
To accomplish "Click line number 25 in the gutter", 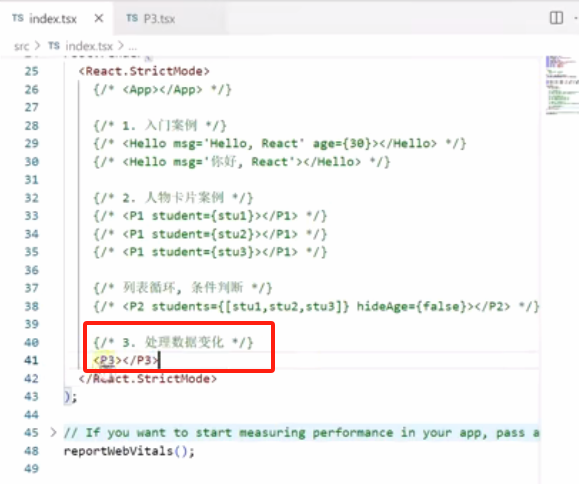I will [31, 71].
